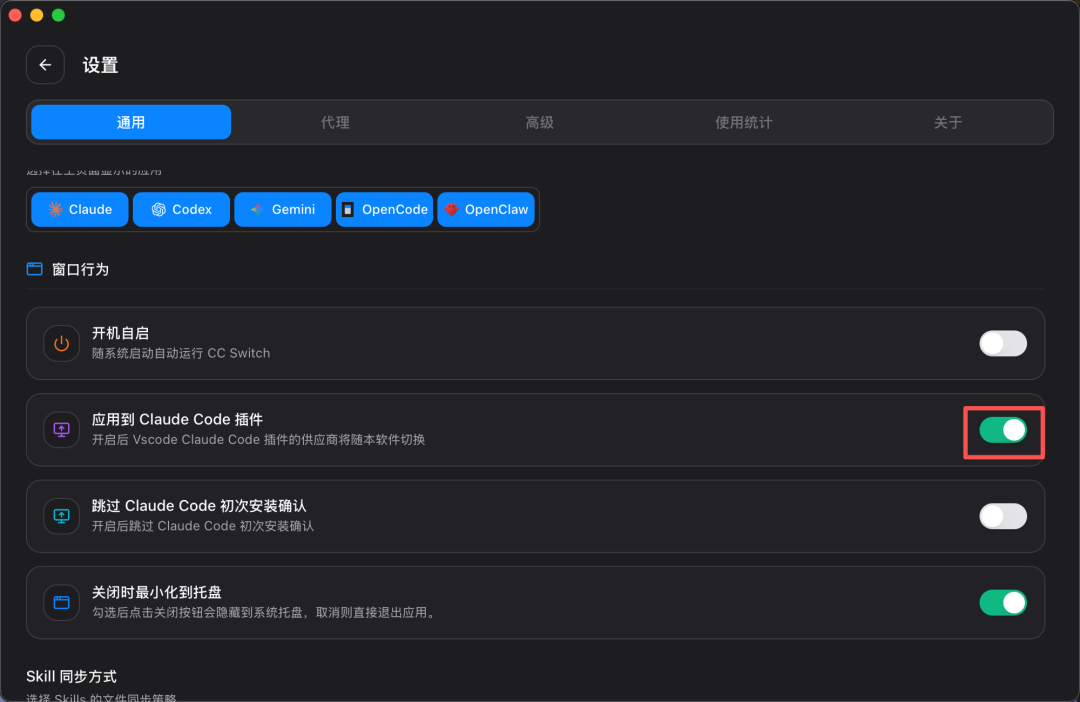Click description 开启后 Vscode Claude Code 插件的供应商将随本软件切换
Image resolution: width=1080 pixels, height=702 pixels.
259,440
